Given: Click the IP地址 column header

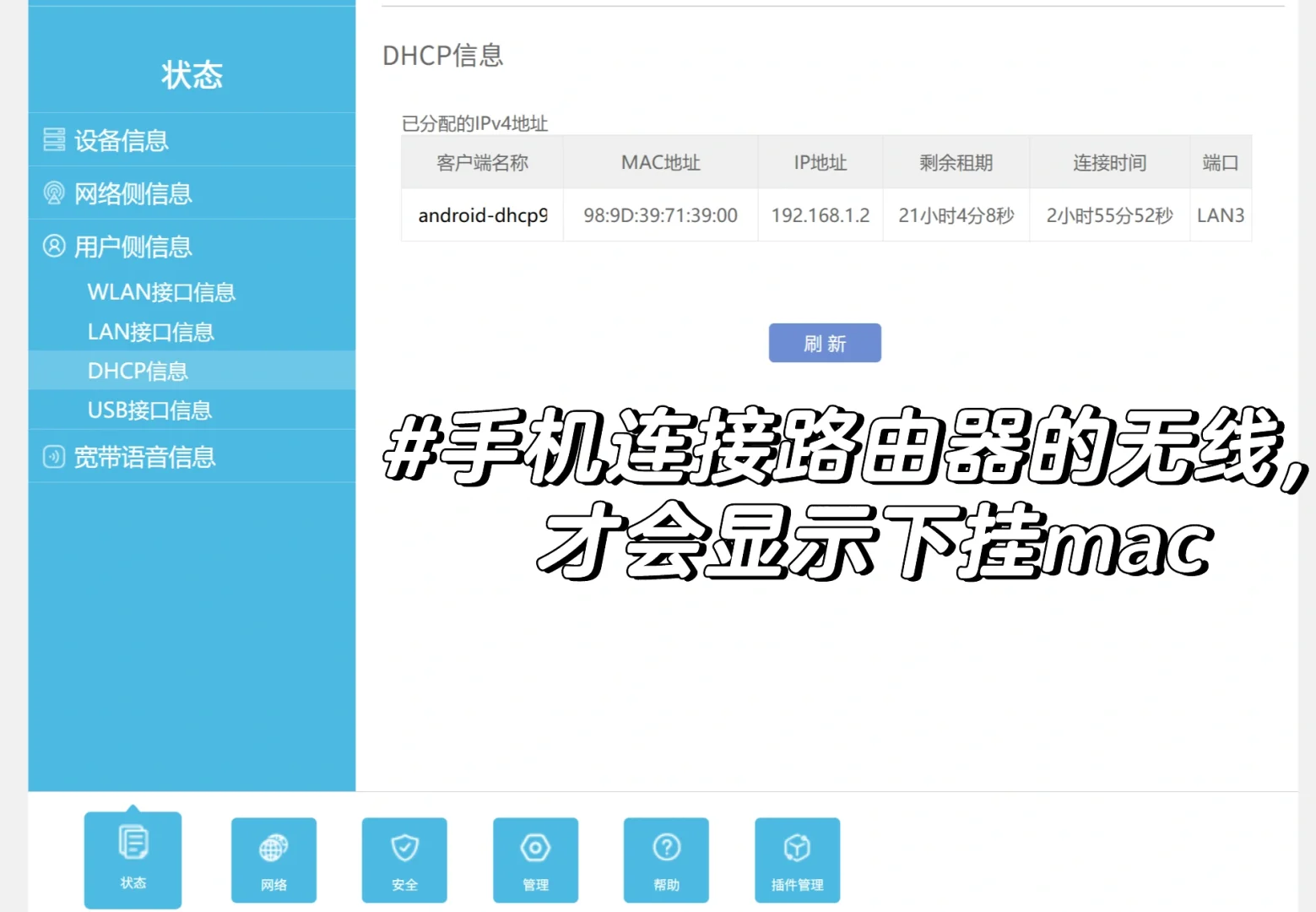Looking at the screenshot, I should point(819,162).
